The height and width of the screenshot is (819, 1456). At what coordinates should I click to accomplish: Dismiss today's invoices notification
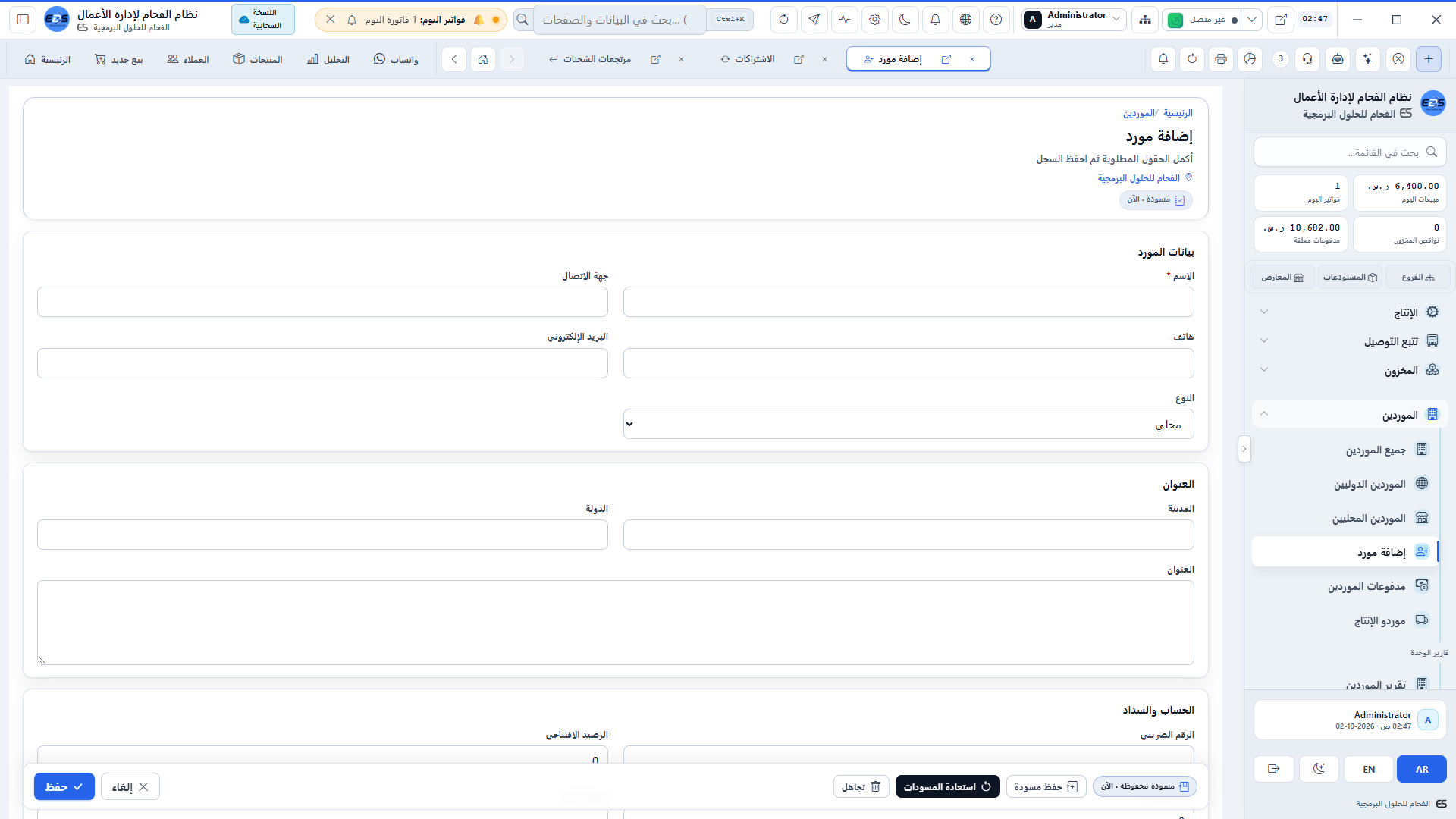331,20
